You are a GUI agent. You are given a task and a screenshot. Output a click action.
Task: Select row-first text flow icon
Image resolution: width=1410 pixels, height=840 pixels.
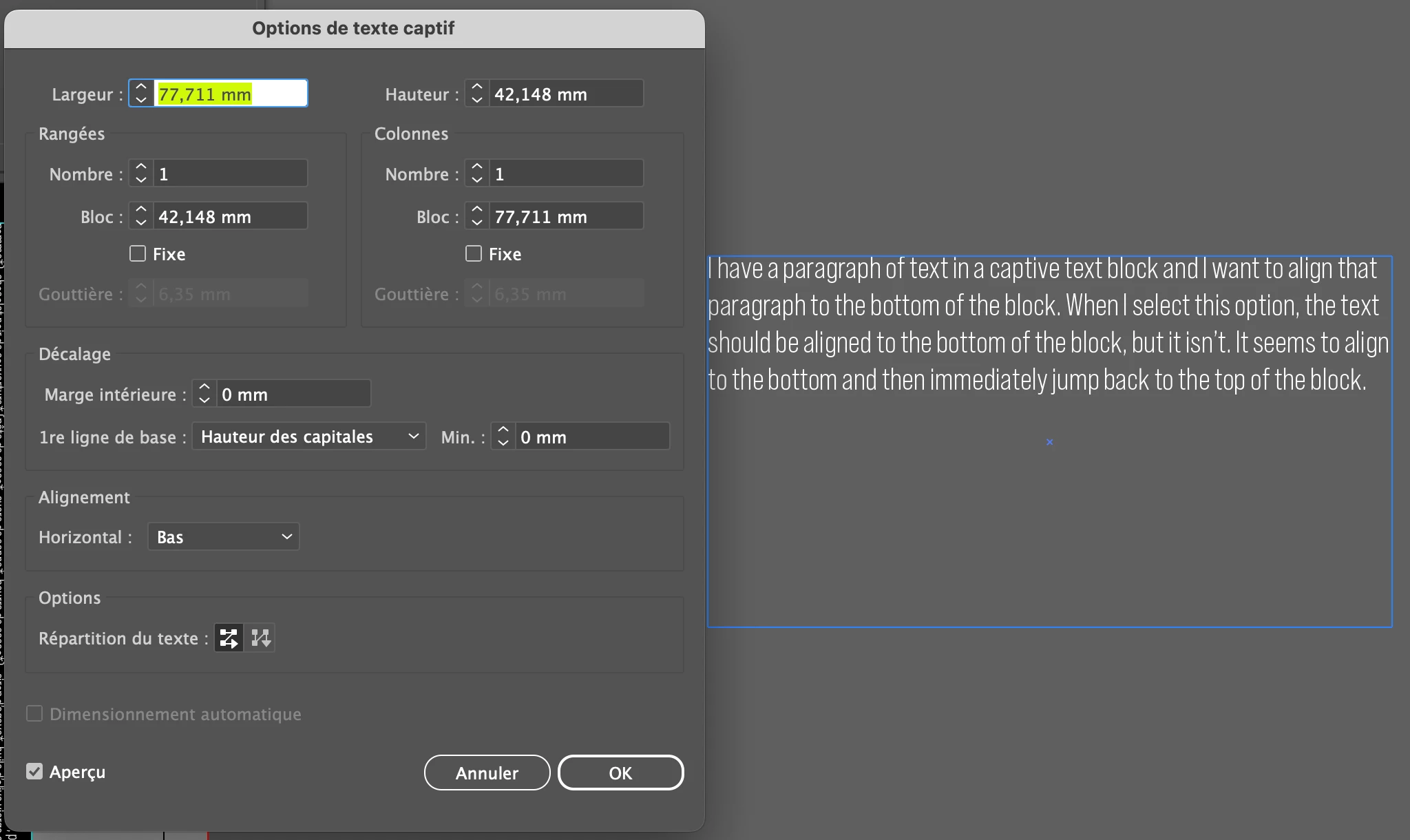pos(229,638)
